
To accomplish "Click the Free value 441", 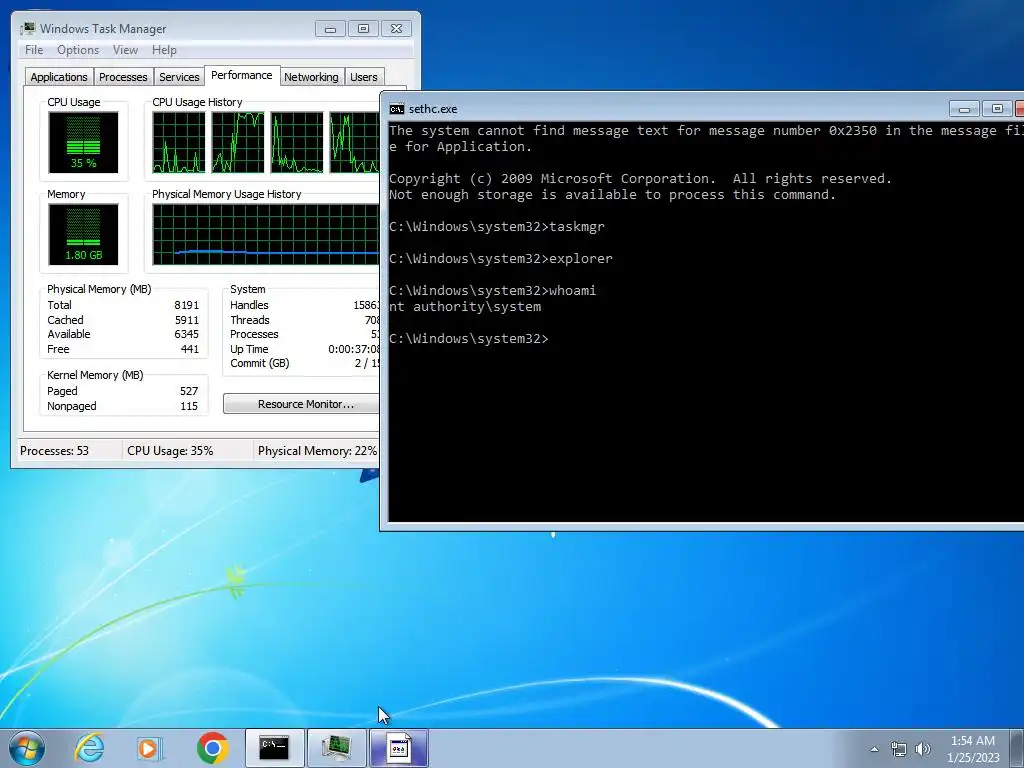I will [189, 349].
